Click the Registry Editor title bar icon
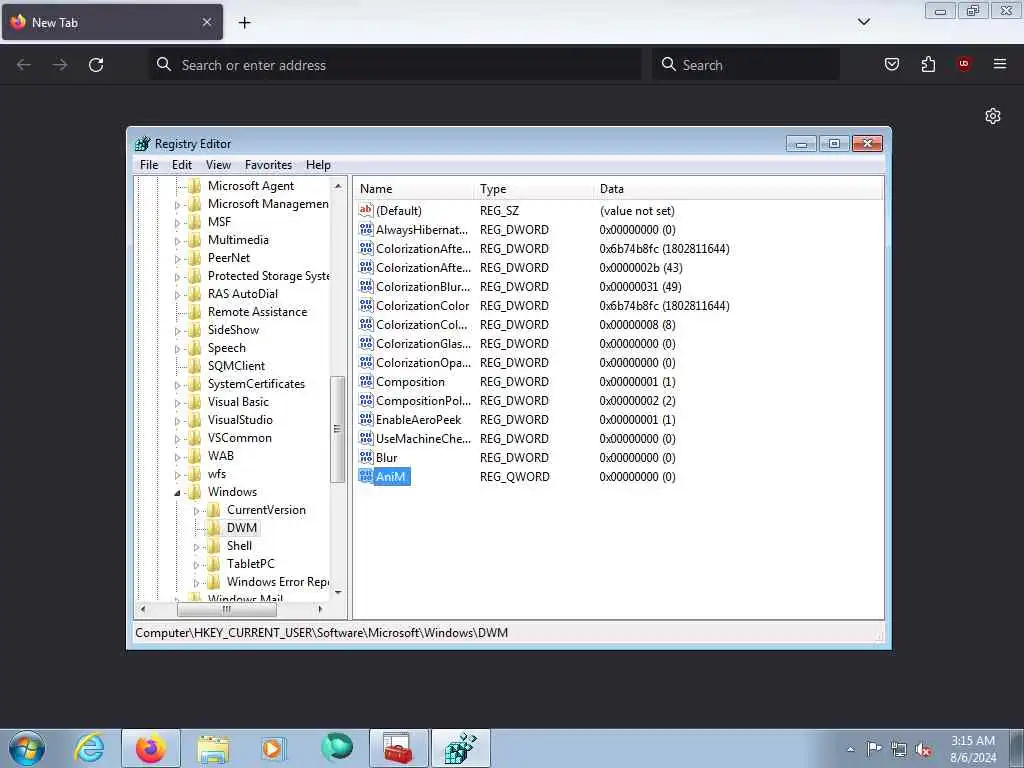 click(x=142, y=144)
